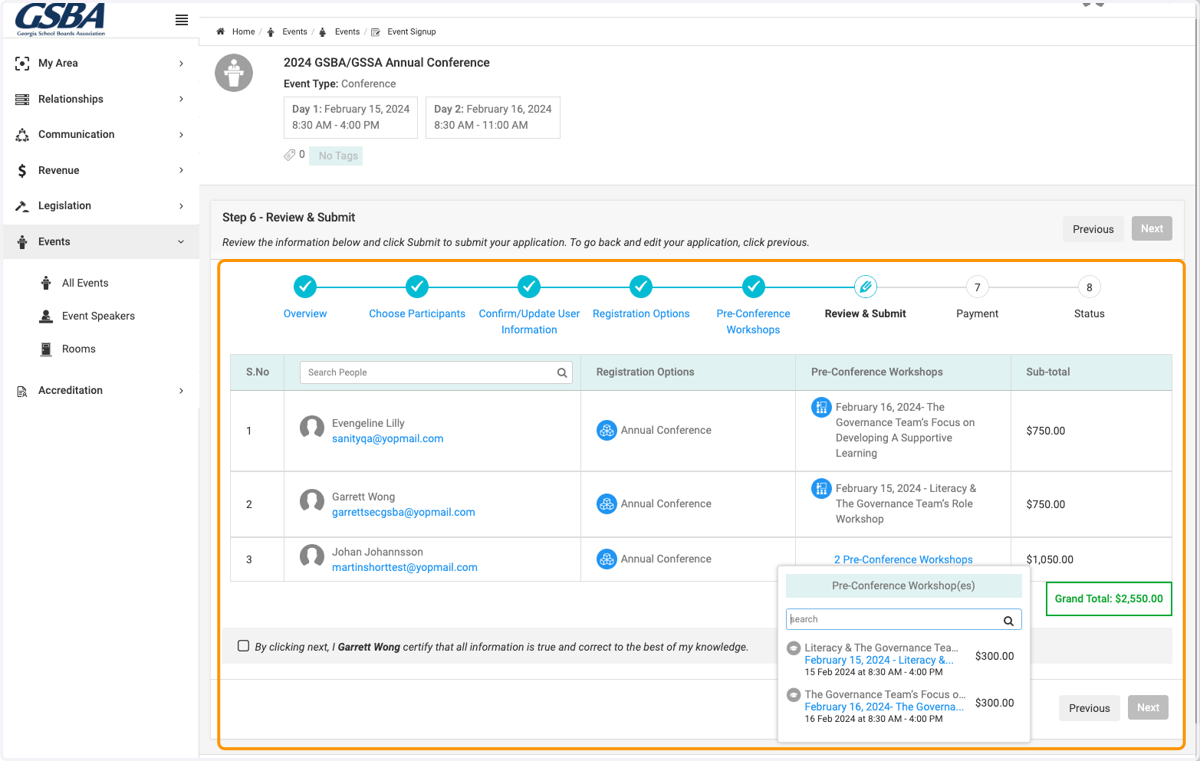Image resolution: width=1200 pixels, height=761 pixels.
Task: Expand the Revenue menu chevron
Action: 181,170
